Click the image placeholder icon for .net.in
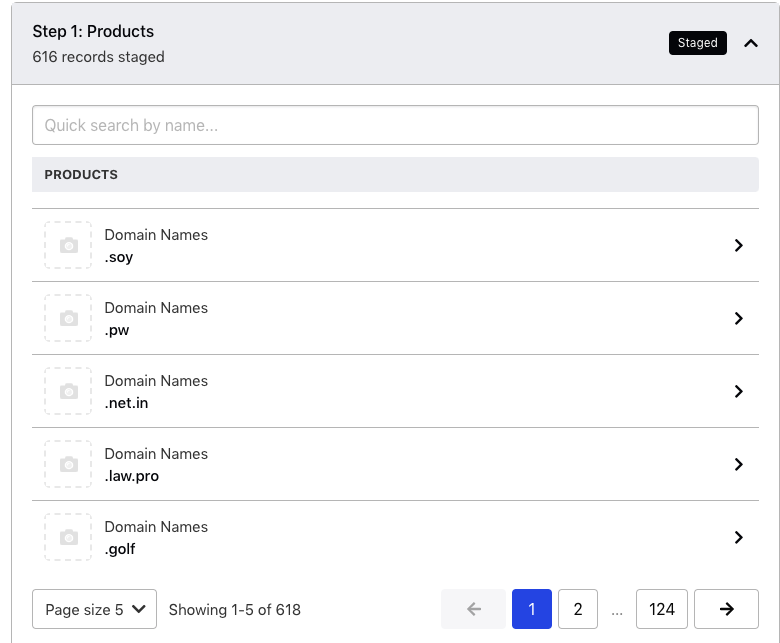This screenshot has height=643, width=780. tap(68, 391)
